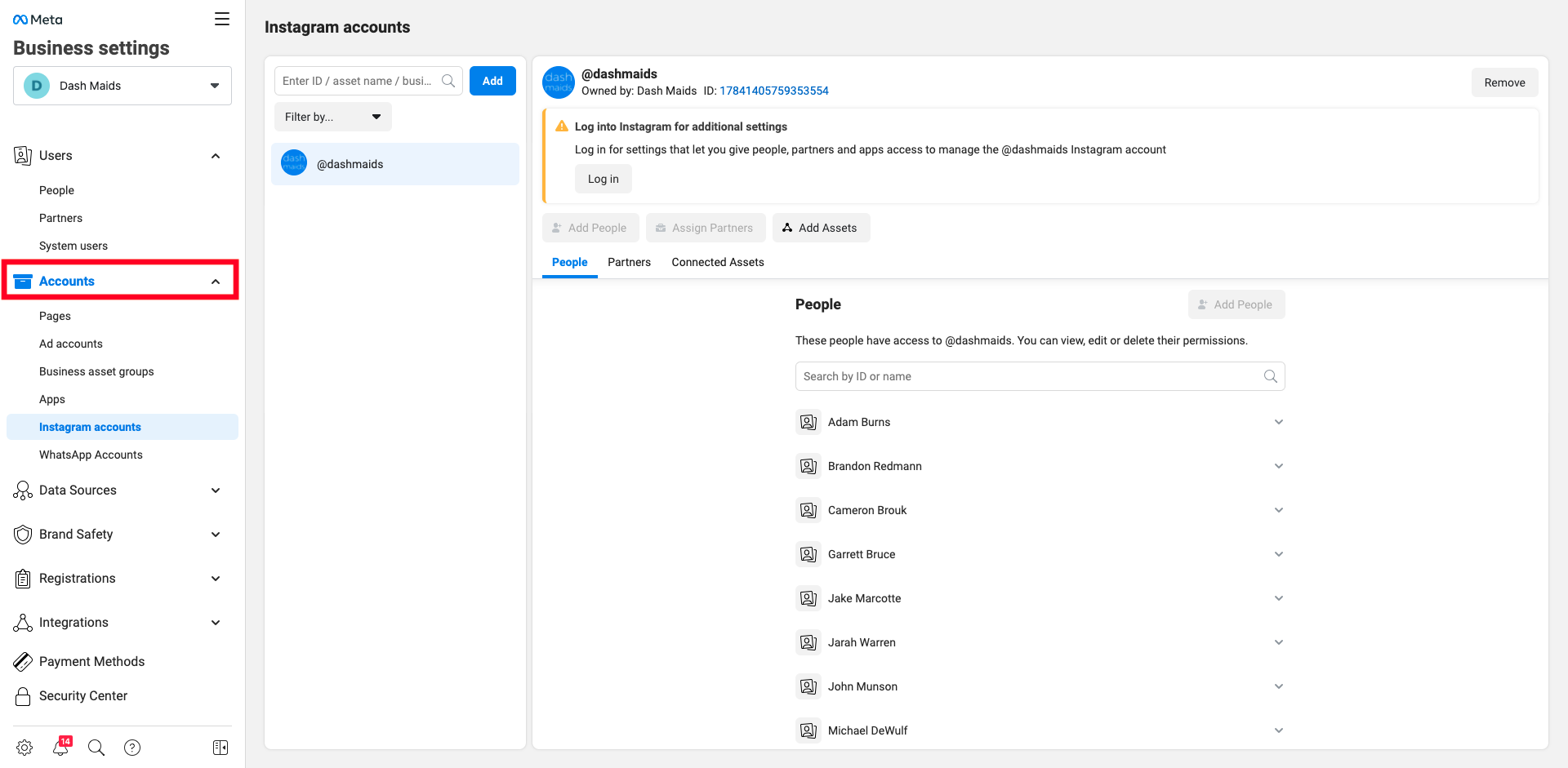Image resolution: width=1568 pixels, height=768 pixels.
Task: Click the Instagram account ID link
Action: pos(773,91)
